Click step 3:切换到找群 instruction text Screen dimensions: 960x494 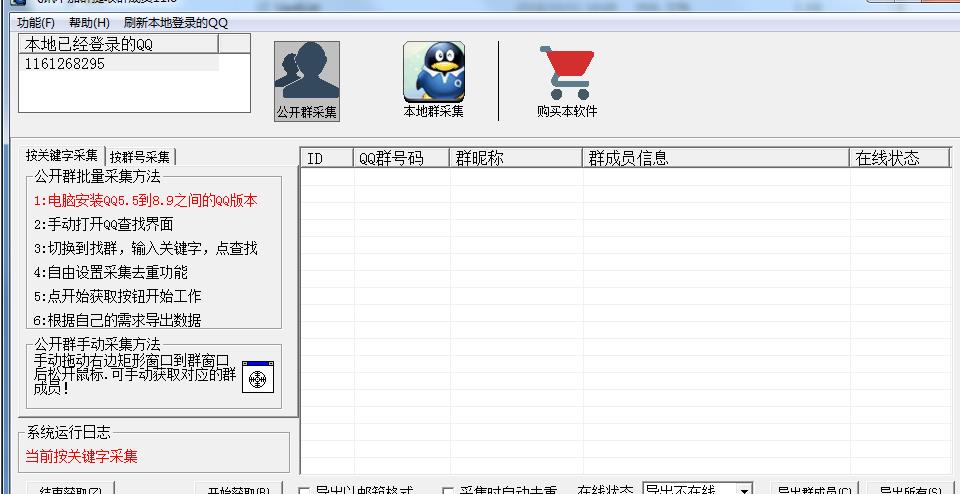click(x=145, y=248)
